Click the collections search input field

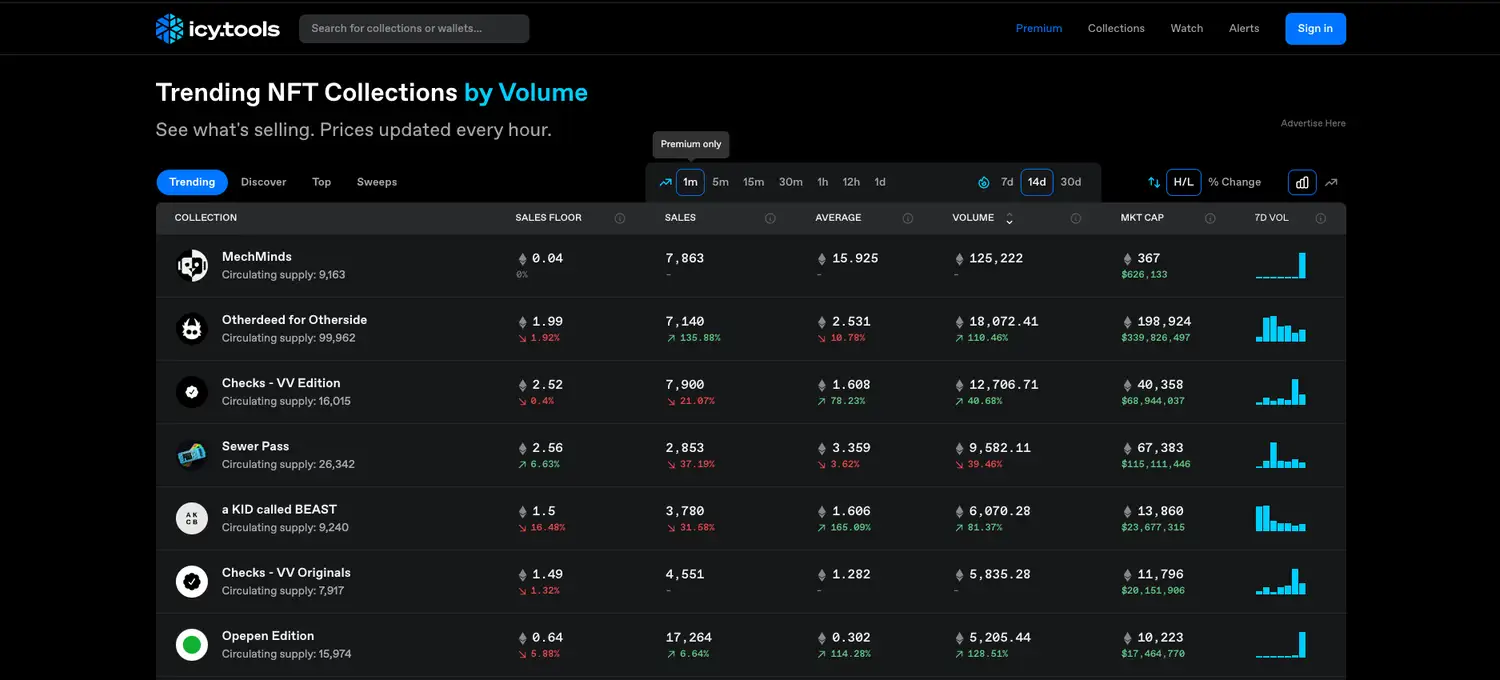[x=413, y=28]
